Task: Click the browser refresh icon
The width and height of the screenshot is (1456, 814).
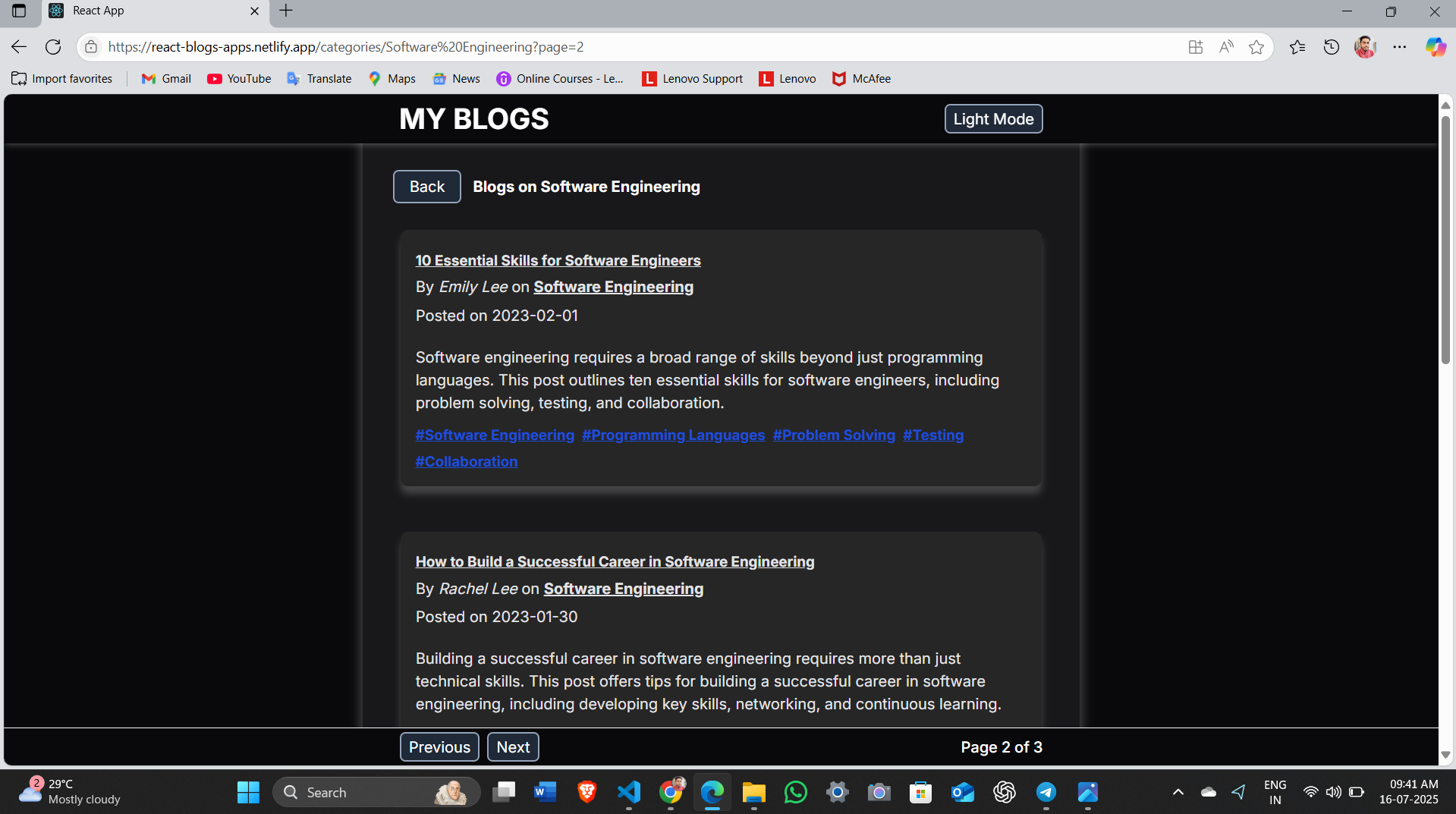Action: point(53,47)
